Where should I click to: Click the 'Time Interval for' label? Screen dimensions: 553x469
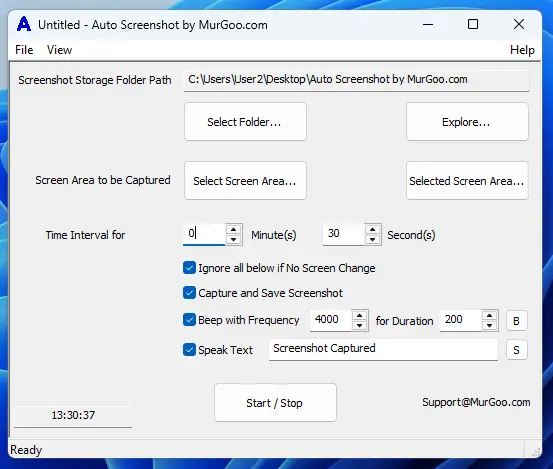(x=85, y=235)
